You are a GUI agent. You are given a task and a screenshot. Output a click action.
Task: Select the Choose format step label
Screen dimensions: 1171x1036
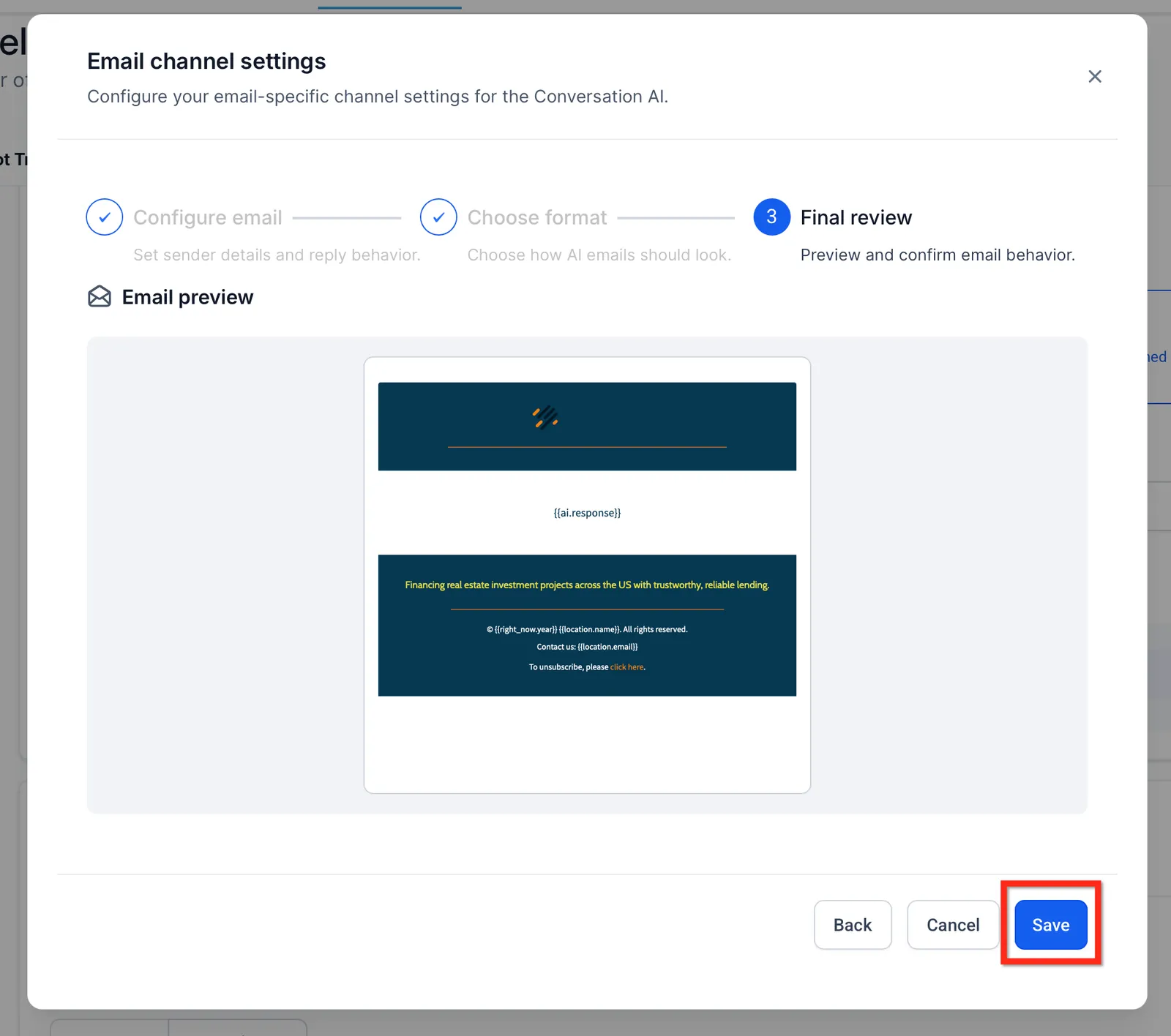point(537,217)
